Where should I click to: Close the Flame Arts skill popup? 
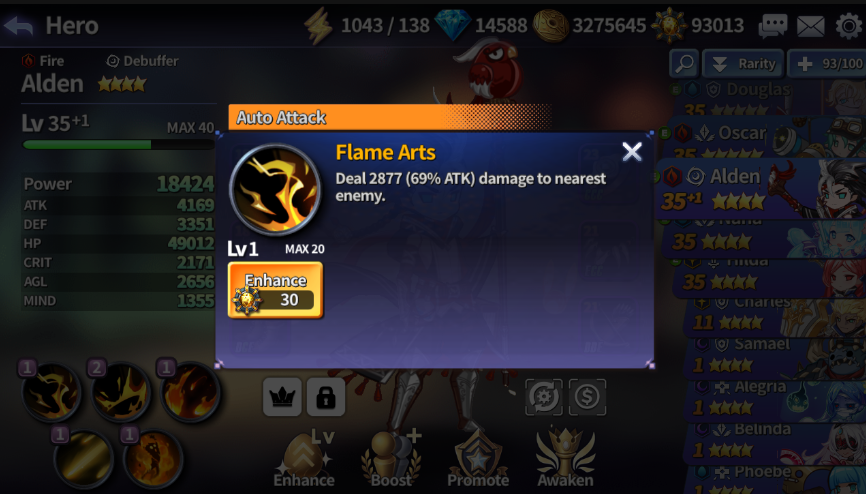click(632, 151)
